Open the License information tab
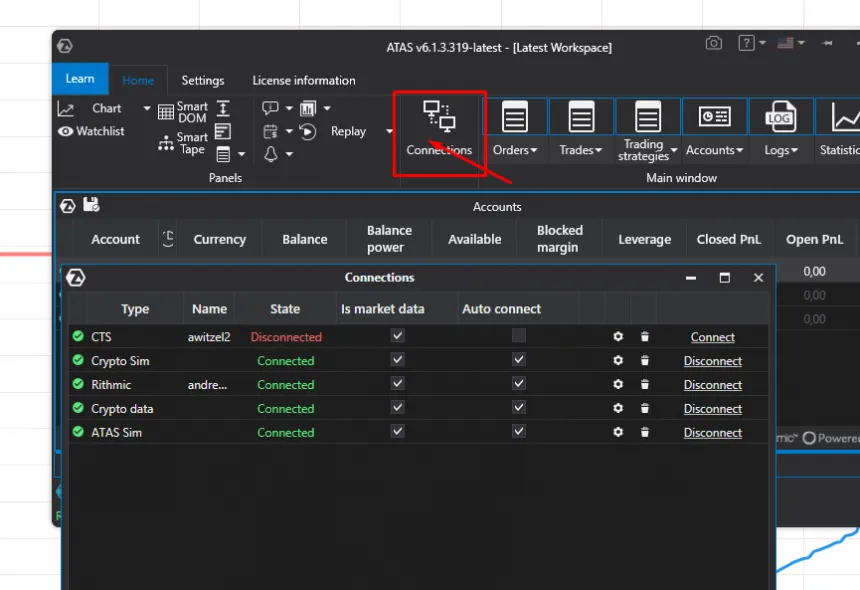The height and width of the screenshot is (590, 860). coord(304,80)
